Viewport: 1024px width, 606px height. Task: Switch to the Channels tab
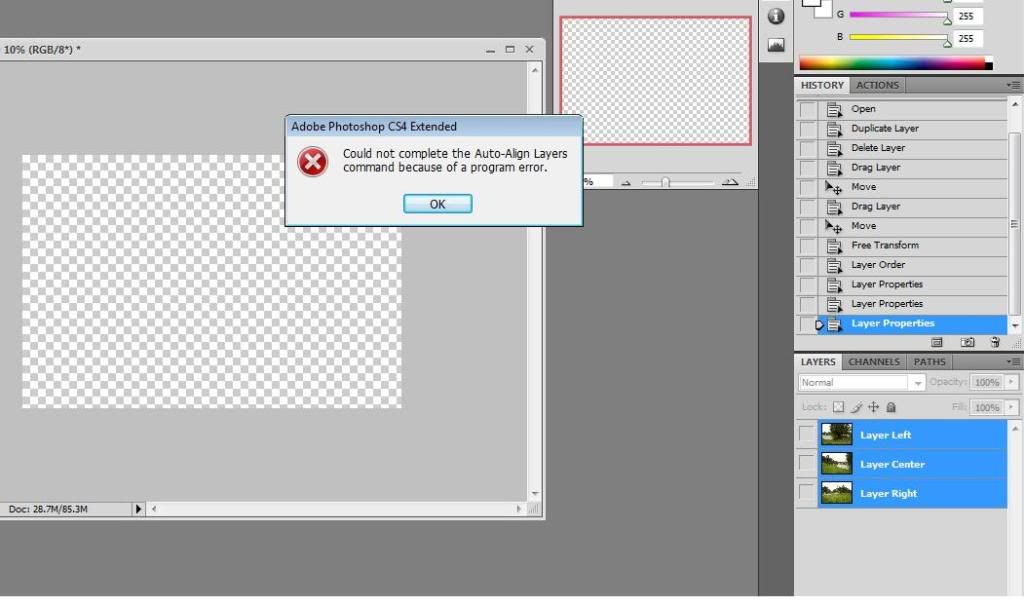click(874, 362)
